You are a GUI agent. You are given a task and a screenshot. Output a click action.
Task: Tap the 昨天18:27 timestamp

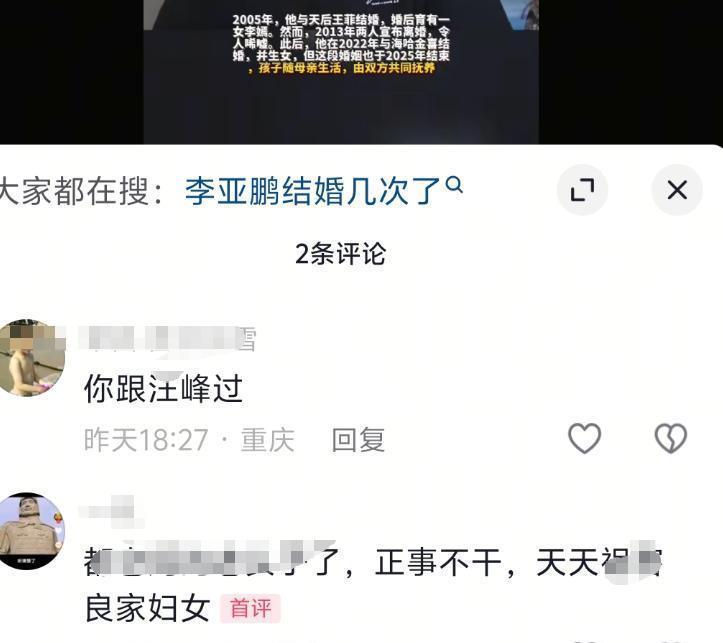coord(146,440)
